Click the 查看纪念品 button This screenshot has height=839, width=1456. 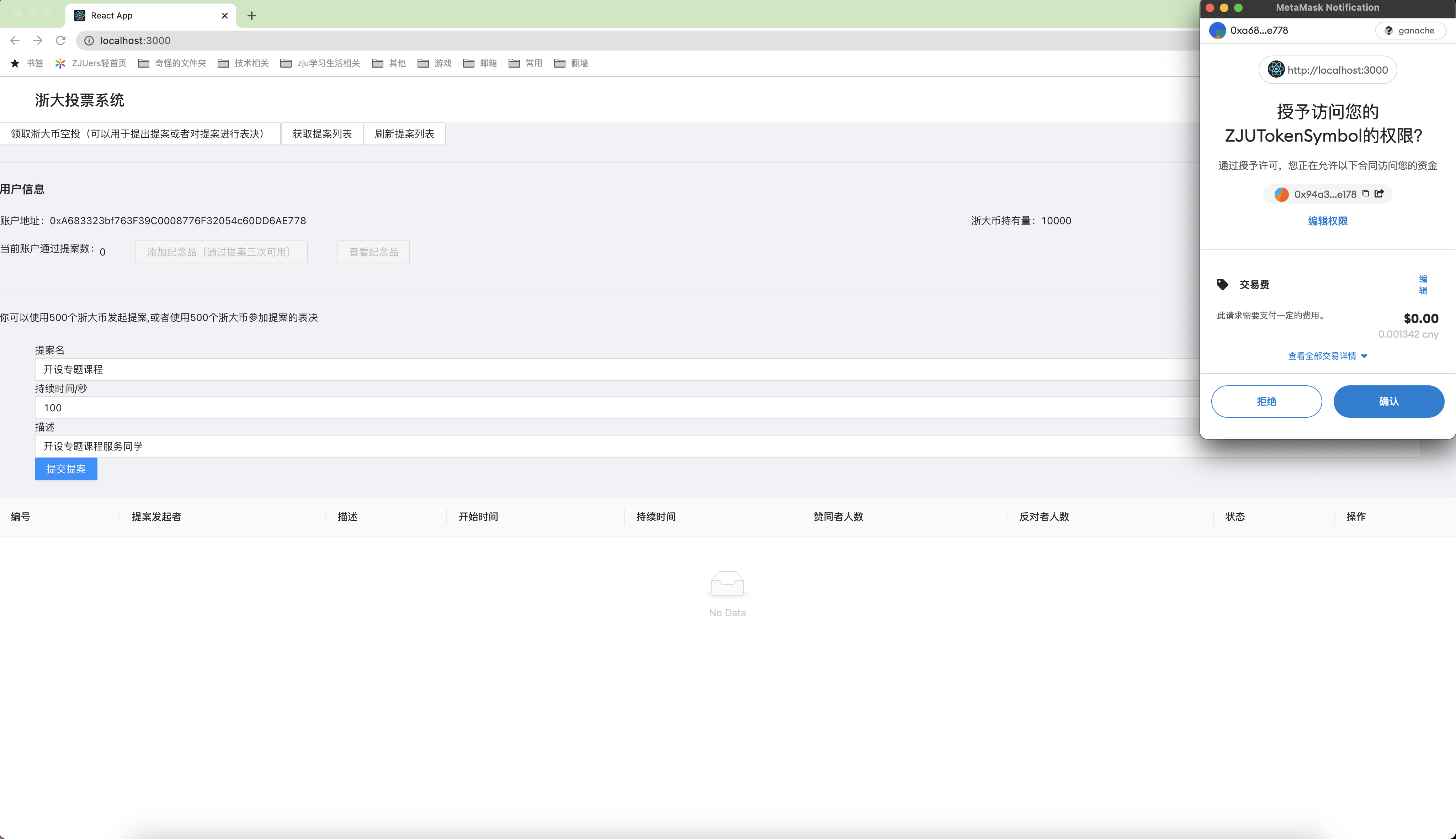tap(374, 252)
